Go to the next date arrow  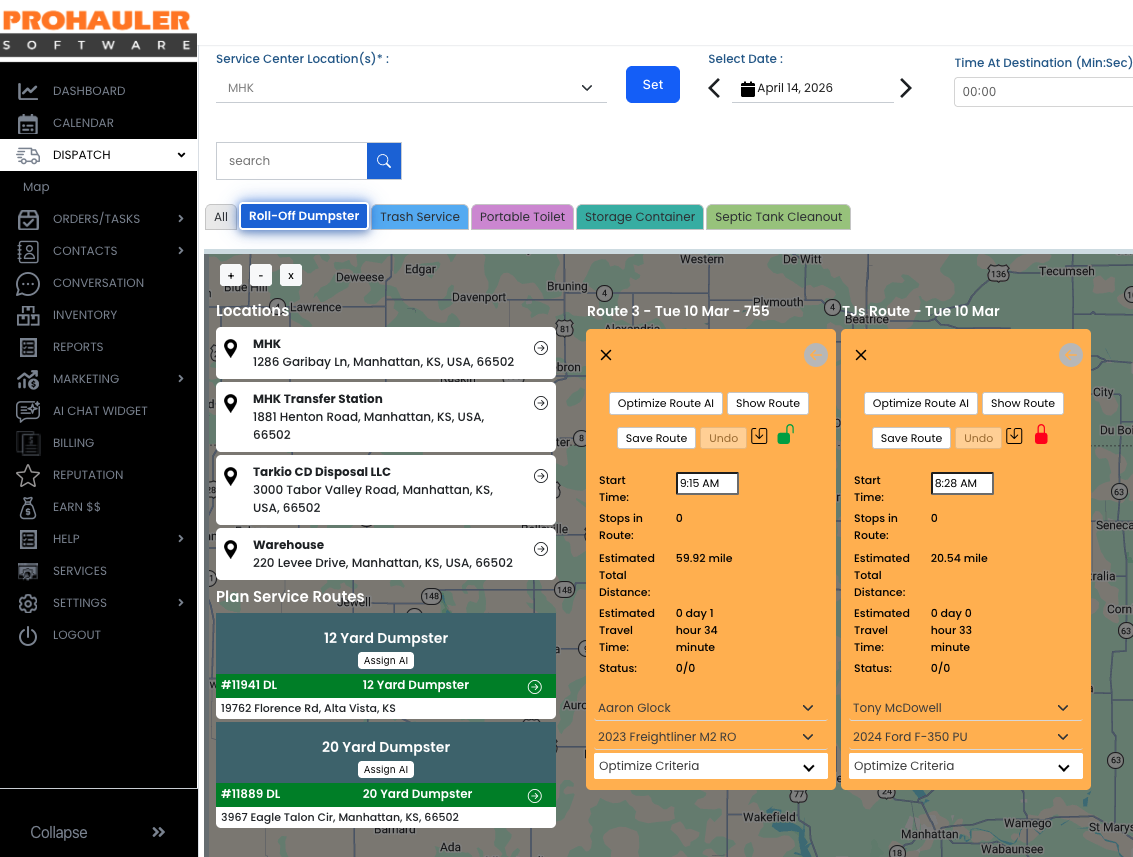tap(905, 88)
